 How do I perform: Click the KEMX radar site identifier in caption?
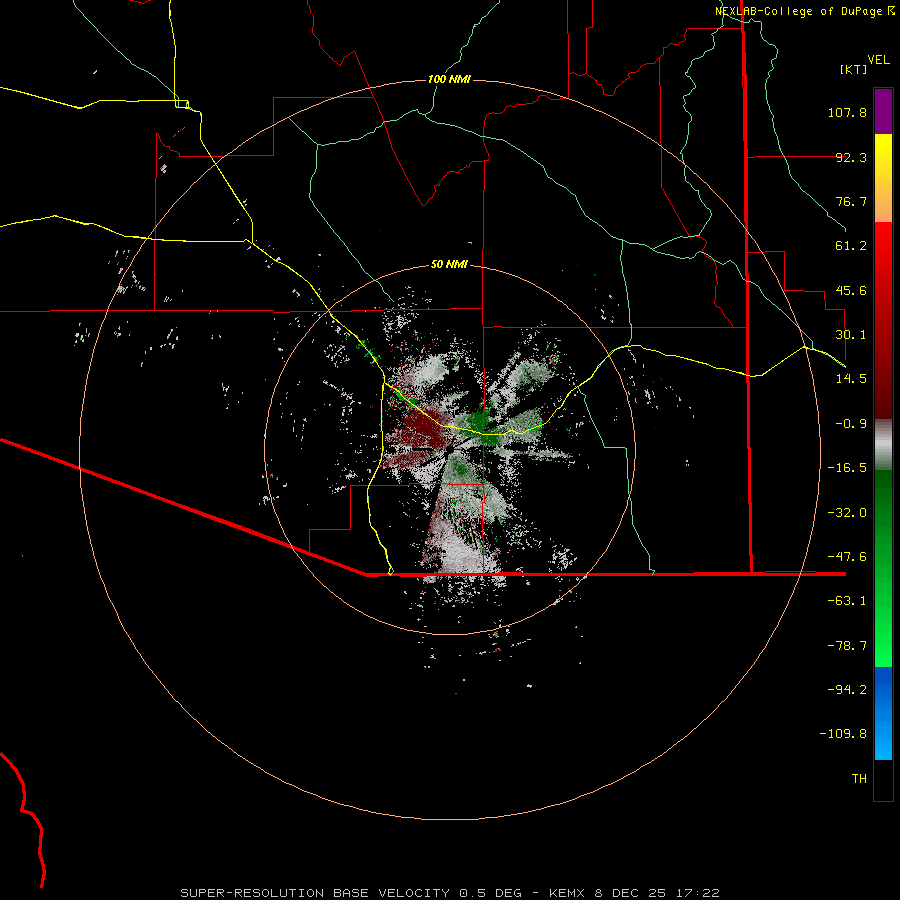569,893
